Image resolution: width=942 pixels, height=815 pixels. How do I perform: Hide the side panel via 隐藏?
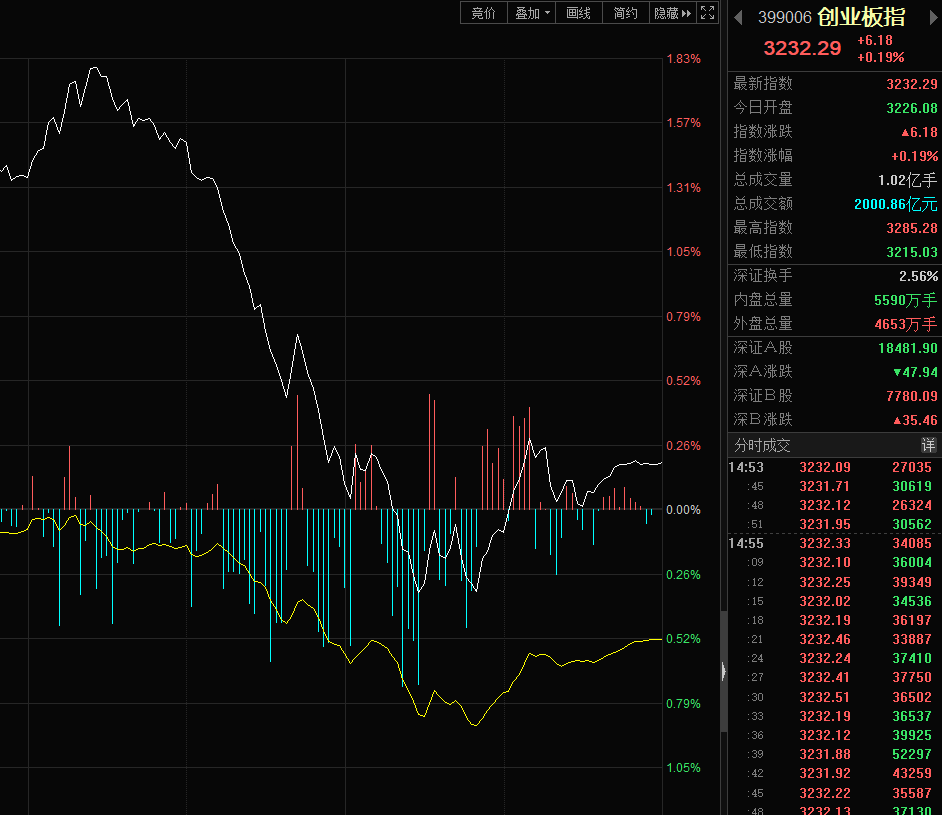671,13
